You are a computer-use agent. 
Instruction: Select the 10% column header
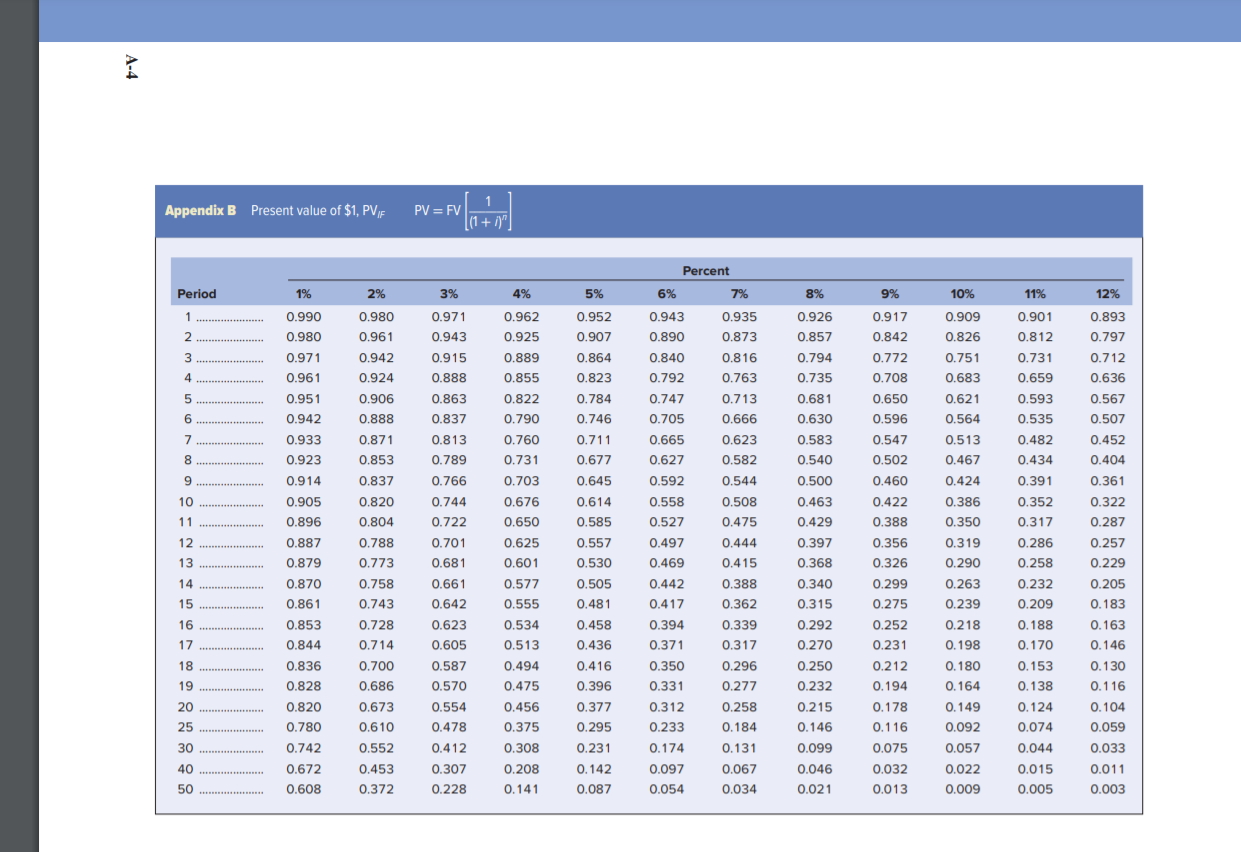[962, 294]
